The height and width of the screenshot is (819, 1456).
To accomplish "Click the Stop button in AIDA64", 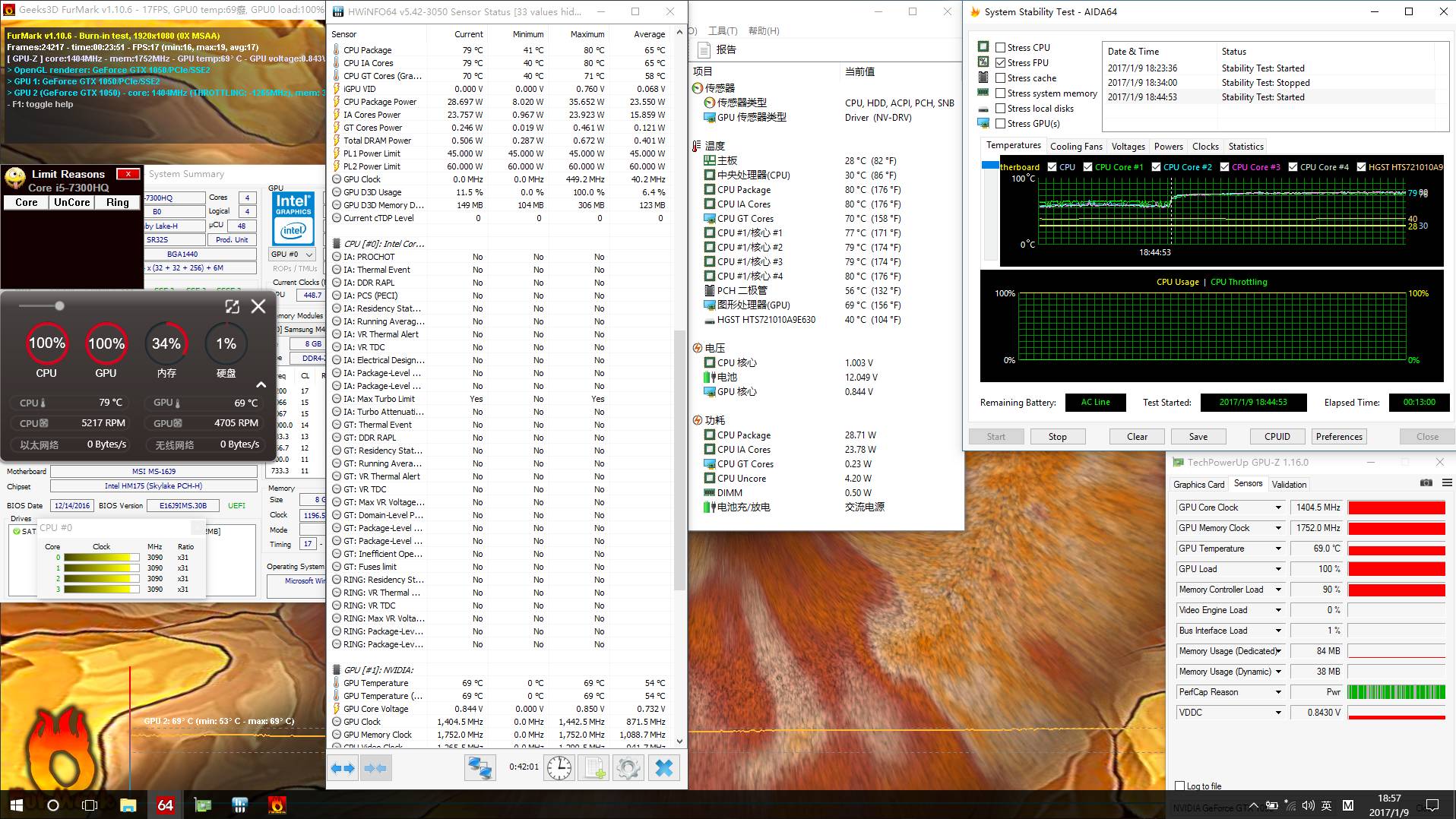I will (1057, 437).
